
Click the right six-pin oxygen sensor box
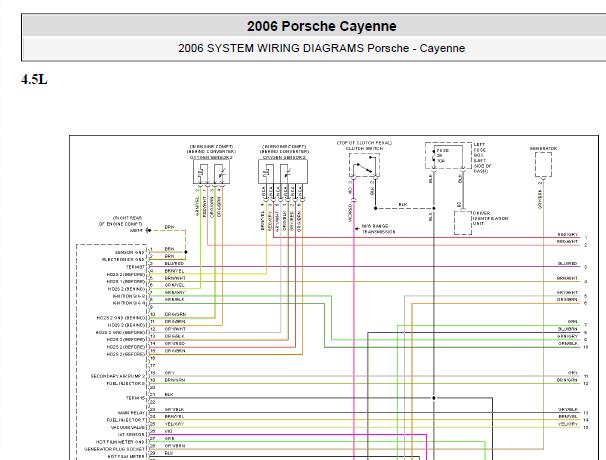[283, 172]
